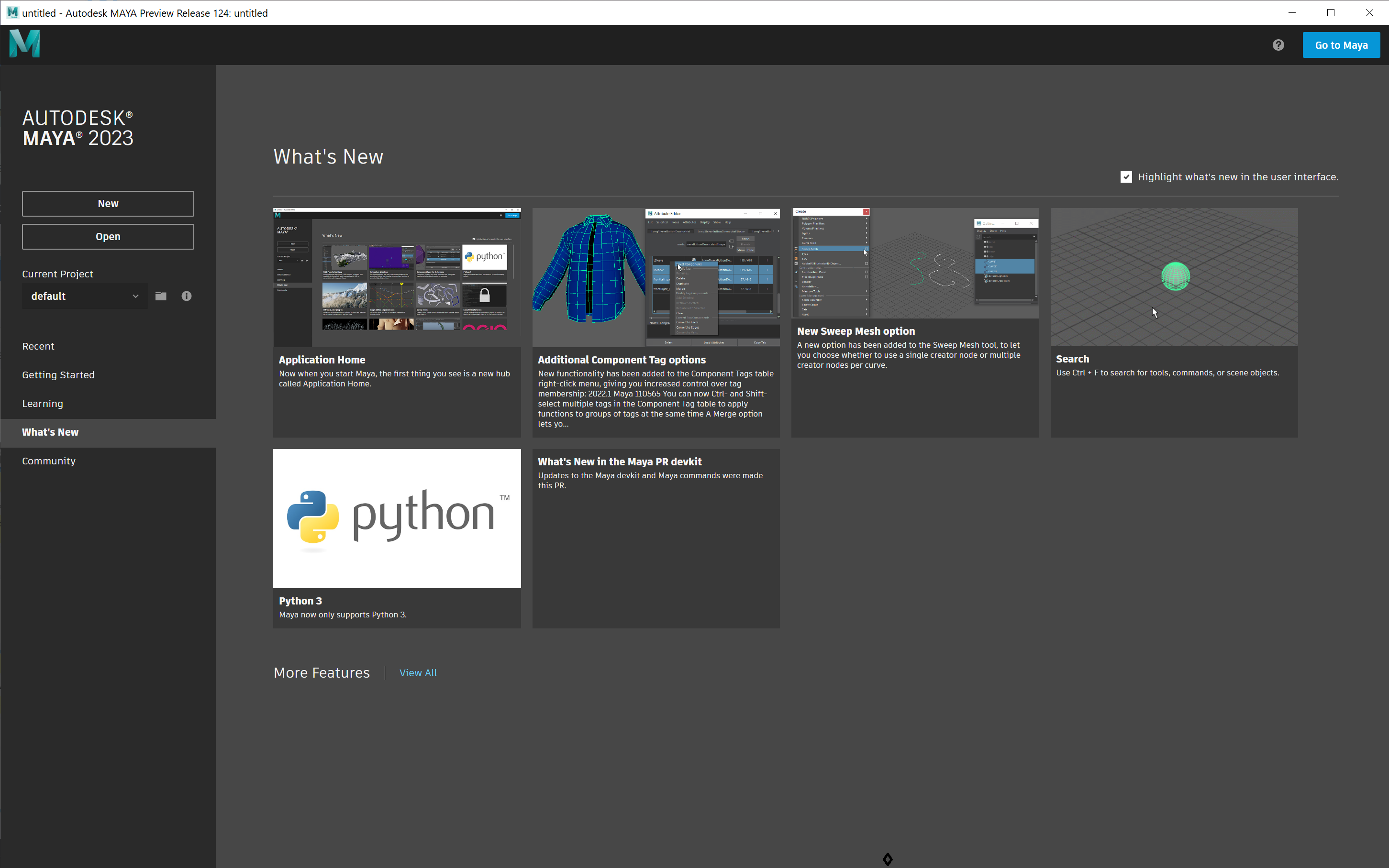The image size is (1389, 868).
Task: Go to the Community section
Action: click(49, 461)
